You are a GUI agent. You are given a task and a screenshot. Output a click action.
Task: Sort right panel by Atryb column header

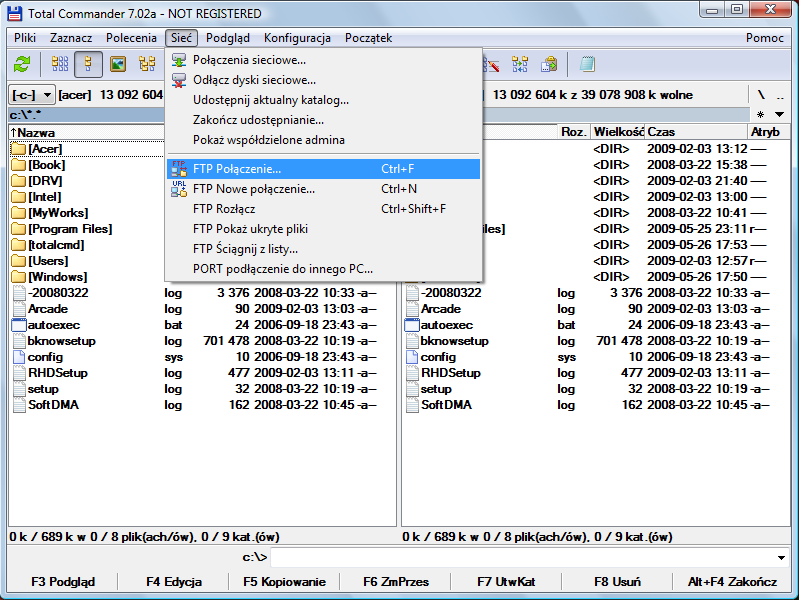point(768,132)
